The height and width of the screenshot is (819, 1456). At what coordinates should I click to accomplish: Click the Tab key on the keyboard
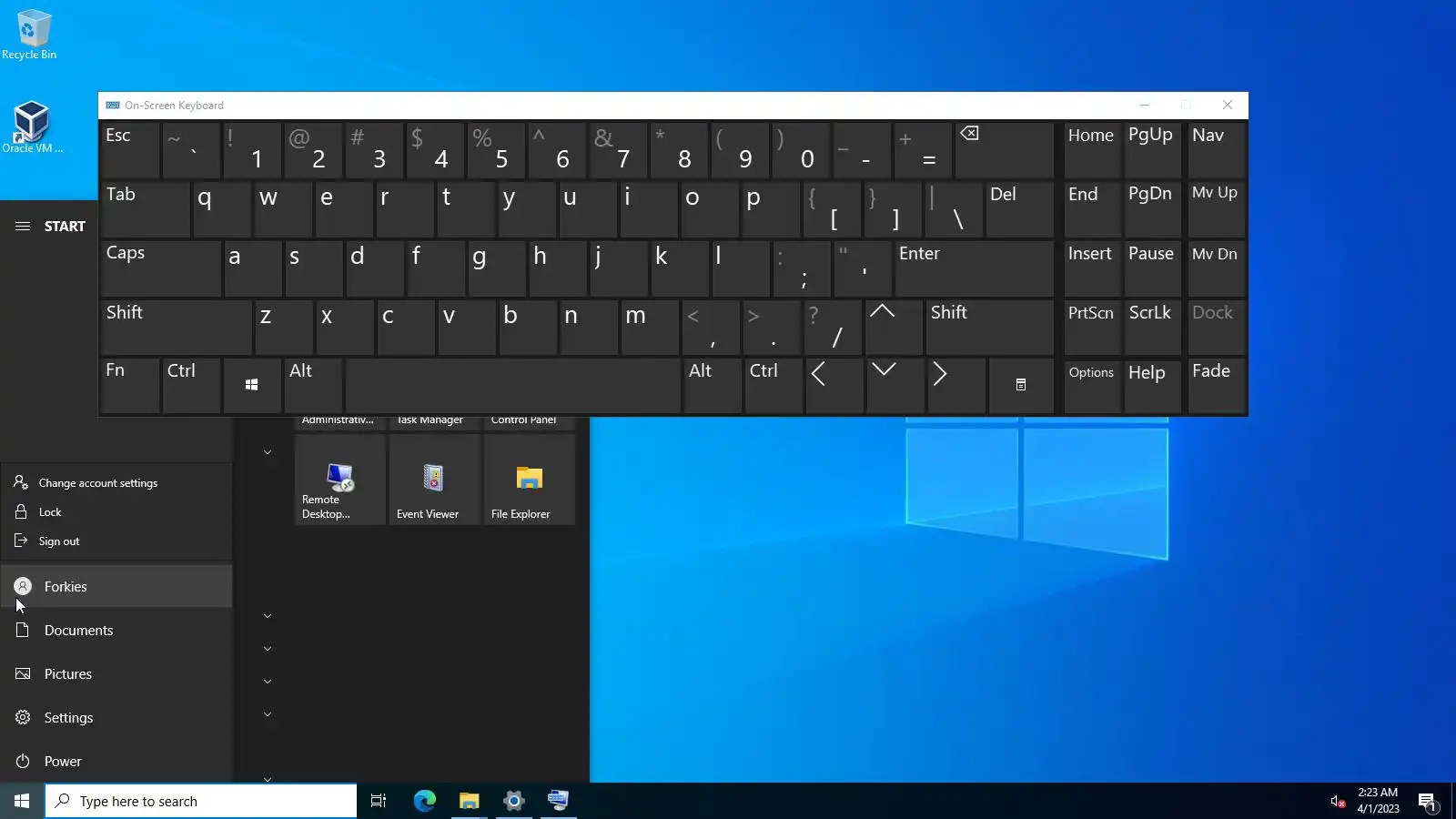146,208
